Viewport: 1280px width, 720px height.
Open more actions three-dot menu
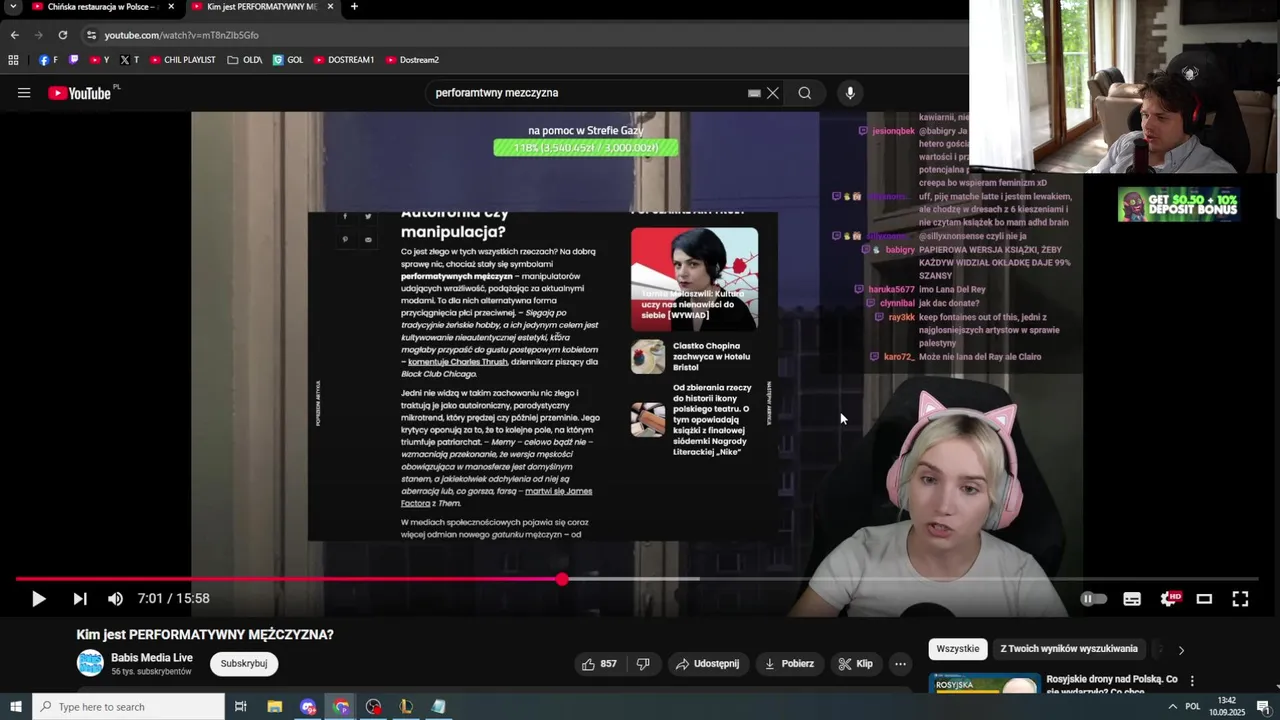900,664
